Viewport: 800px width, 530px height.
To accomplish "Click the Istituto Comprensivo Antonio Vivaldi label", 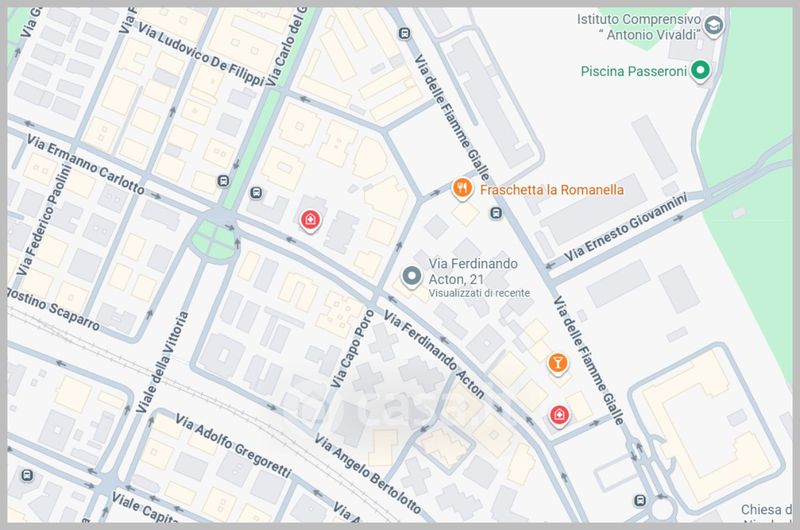I will click(x=639, y=27).
